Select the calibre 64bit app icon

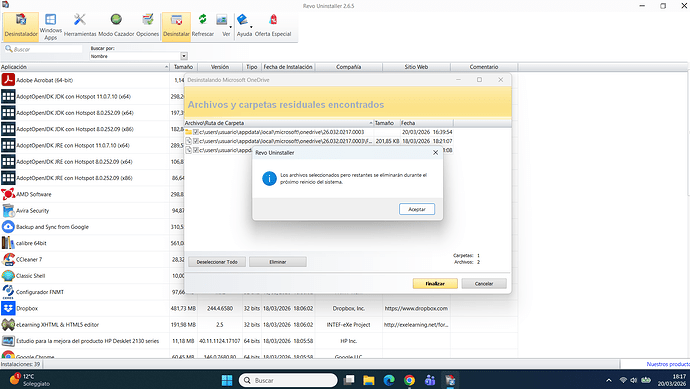point(8,243)
